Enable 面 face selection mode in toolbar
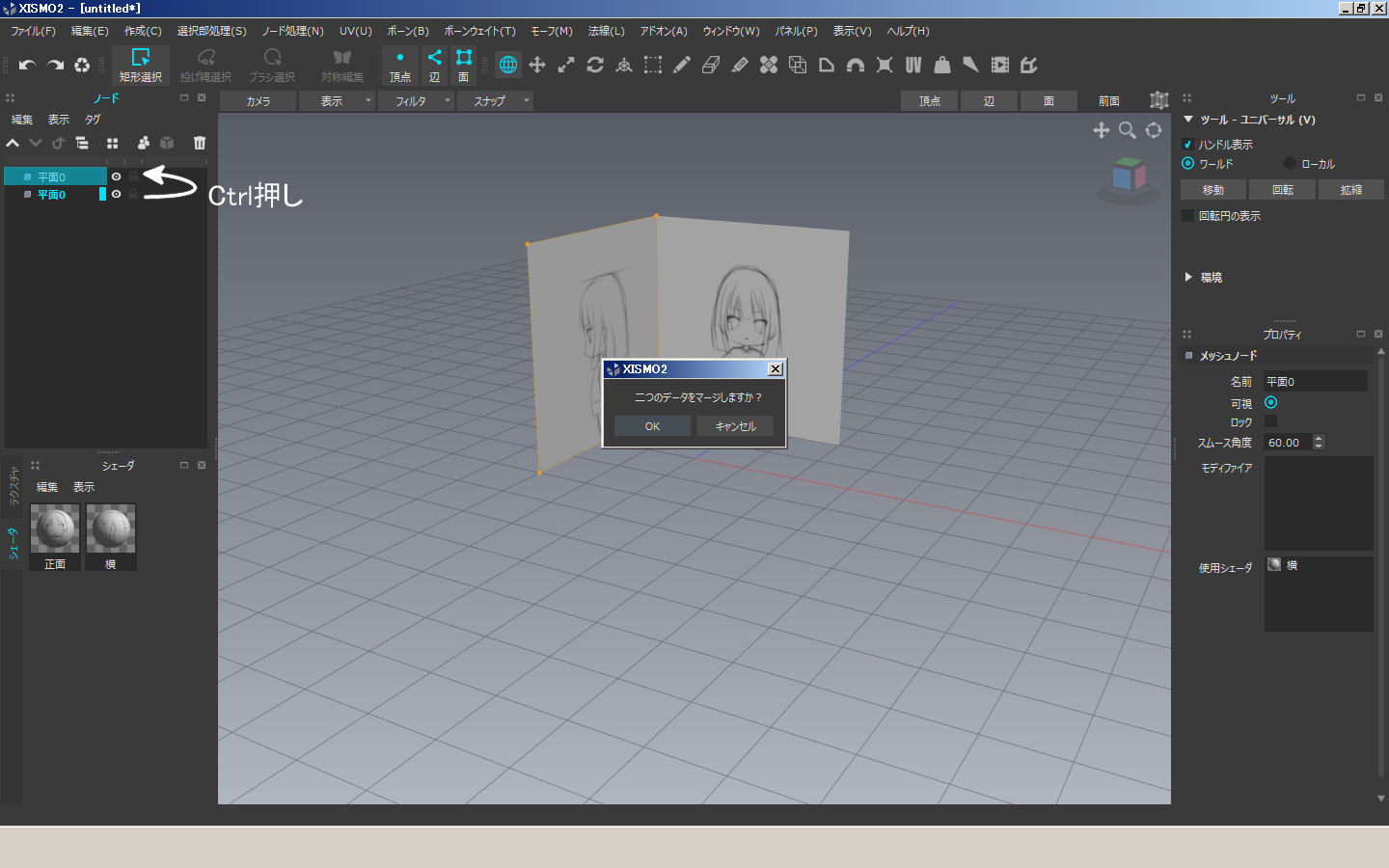Viewport: 1389px width, 868px height. (464, 65)
